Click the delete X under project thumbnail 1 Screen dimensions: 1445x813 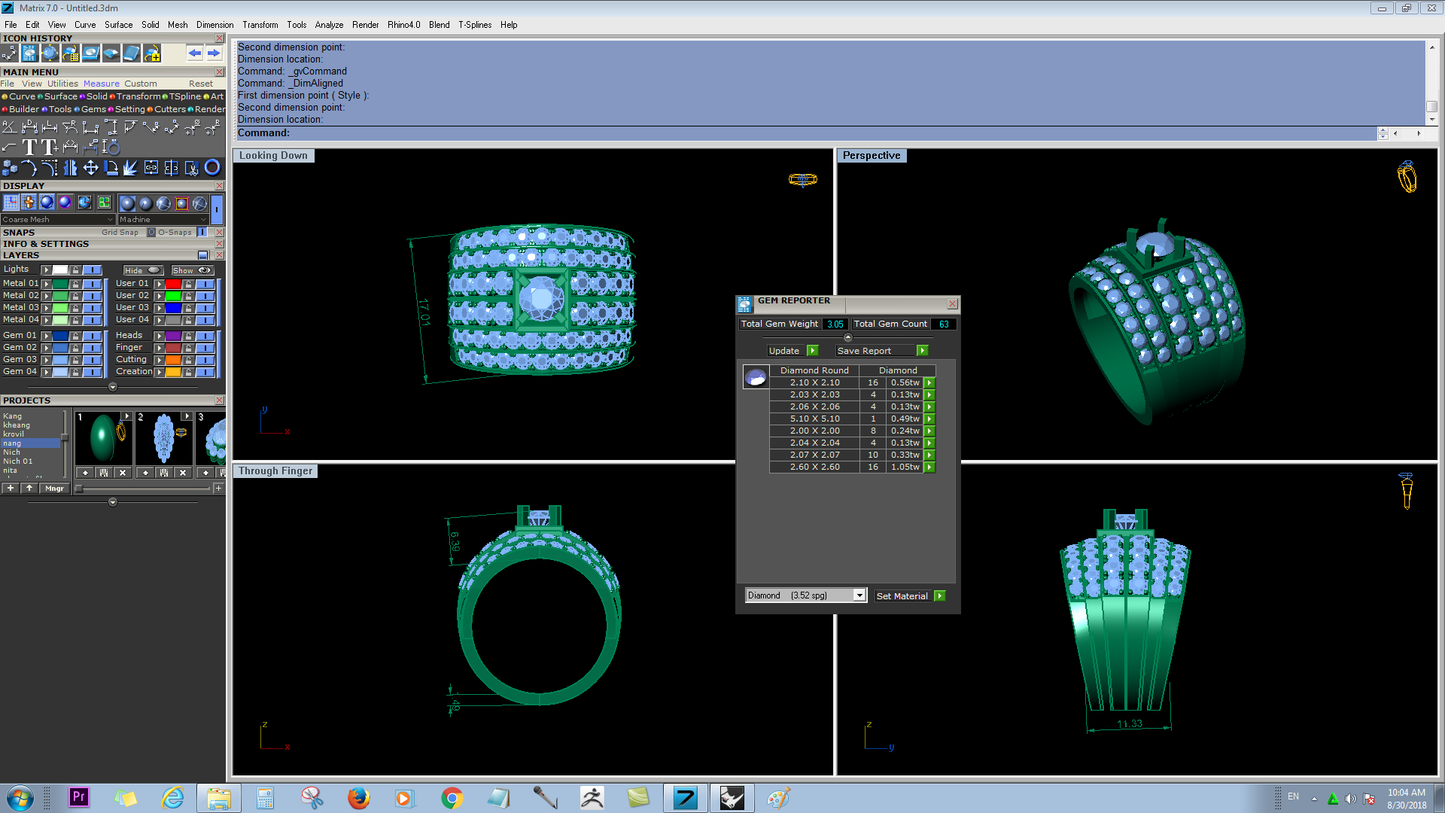(122, 472)
